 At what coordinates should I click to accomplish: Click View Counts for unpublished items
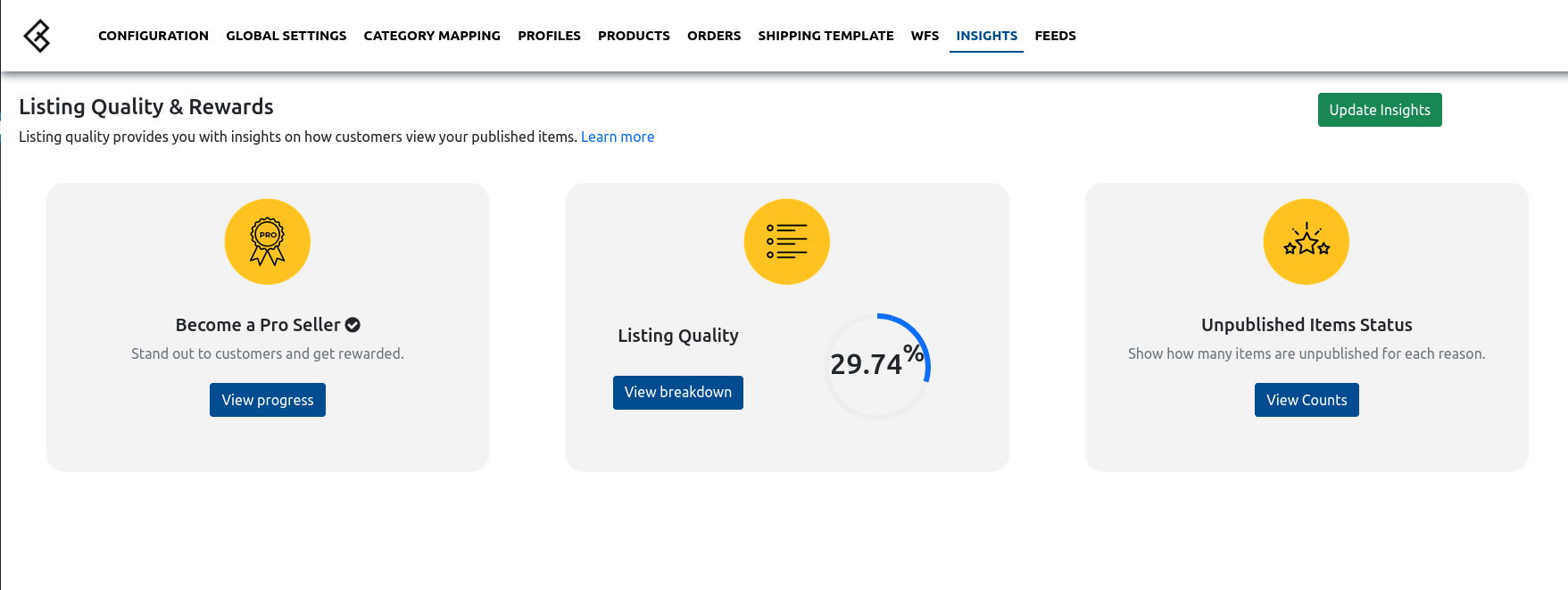[x=1307, y=400]
